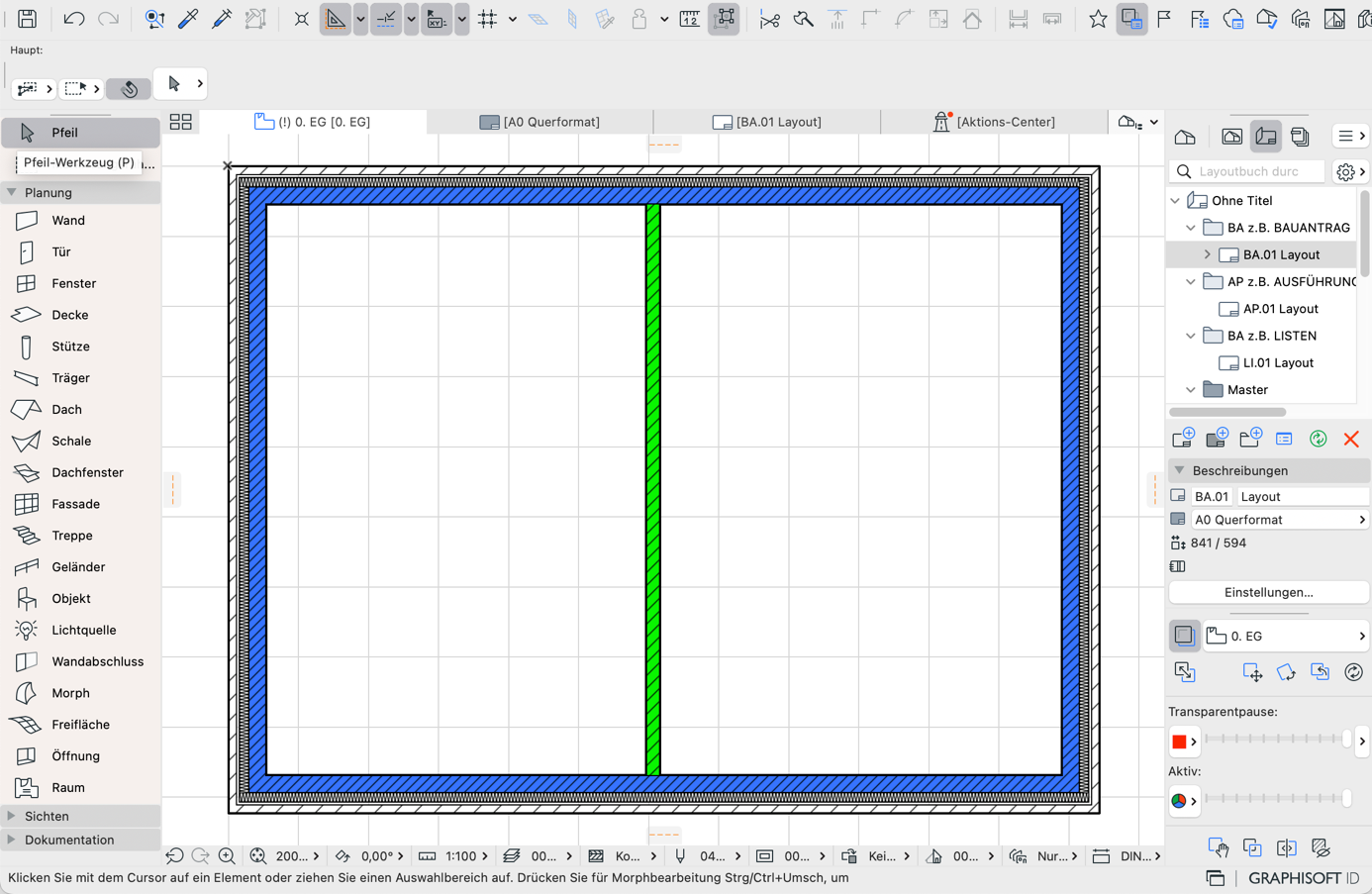1372x894 pixels.
Task: Open the 0. EG reference chooser dropdown
Action: tap(1286, 637)
